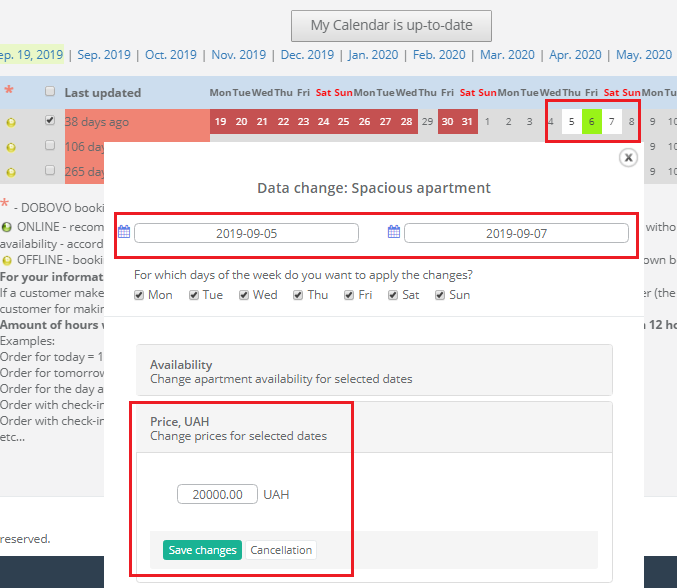This screenshot has width=677, height=588.
Task: Uncheck the Tue weekday checkbox
Action: [194, 295]
